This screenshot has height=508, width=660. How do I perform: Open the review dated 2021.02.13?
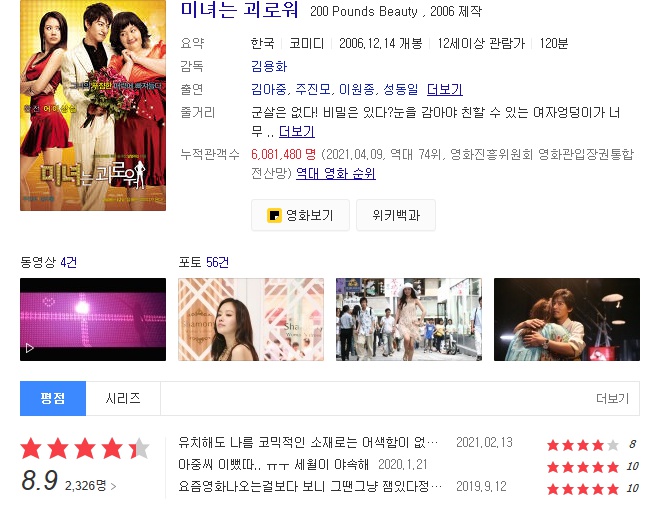click(x=308, y=443)
